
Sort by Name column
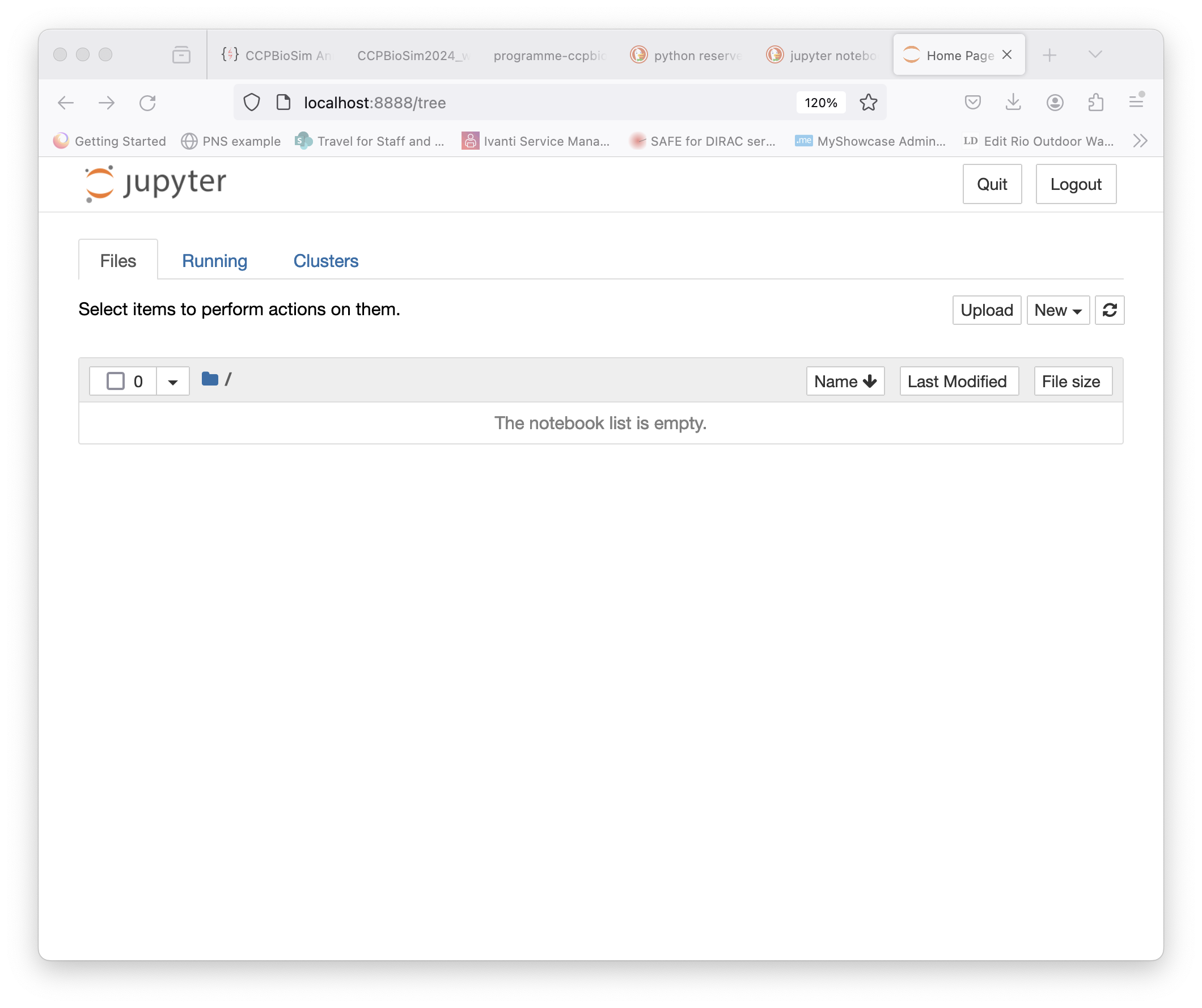point(845,381)
